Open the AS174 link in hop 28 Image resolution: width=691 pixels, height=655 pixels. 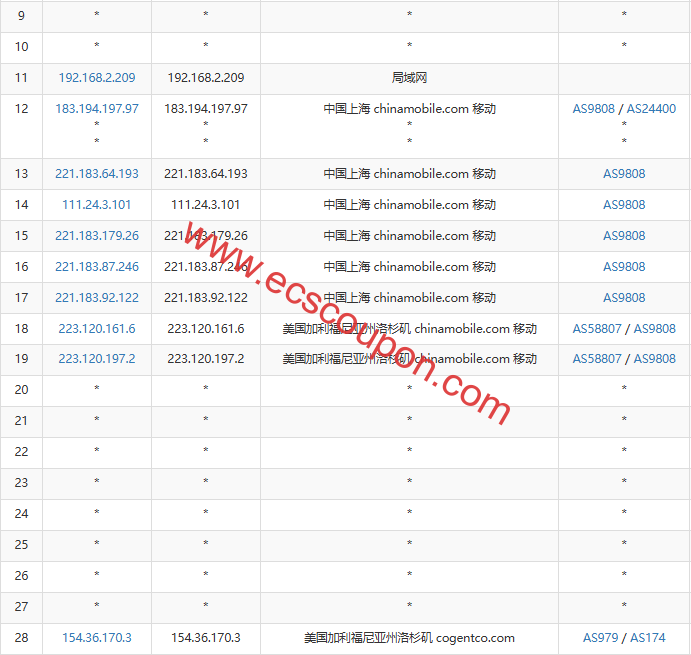[648, 638]
